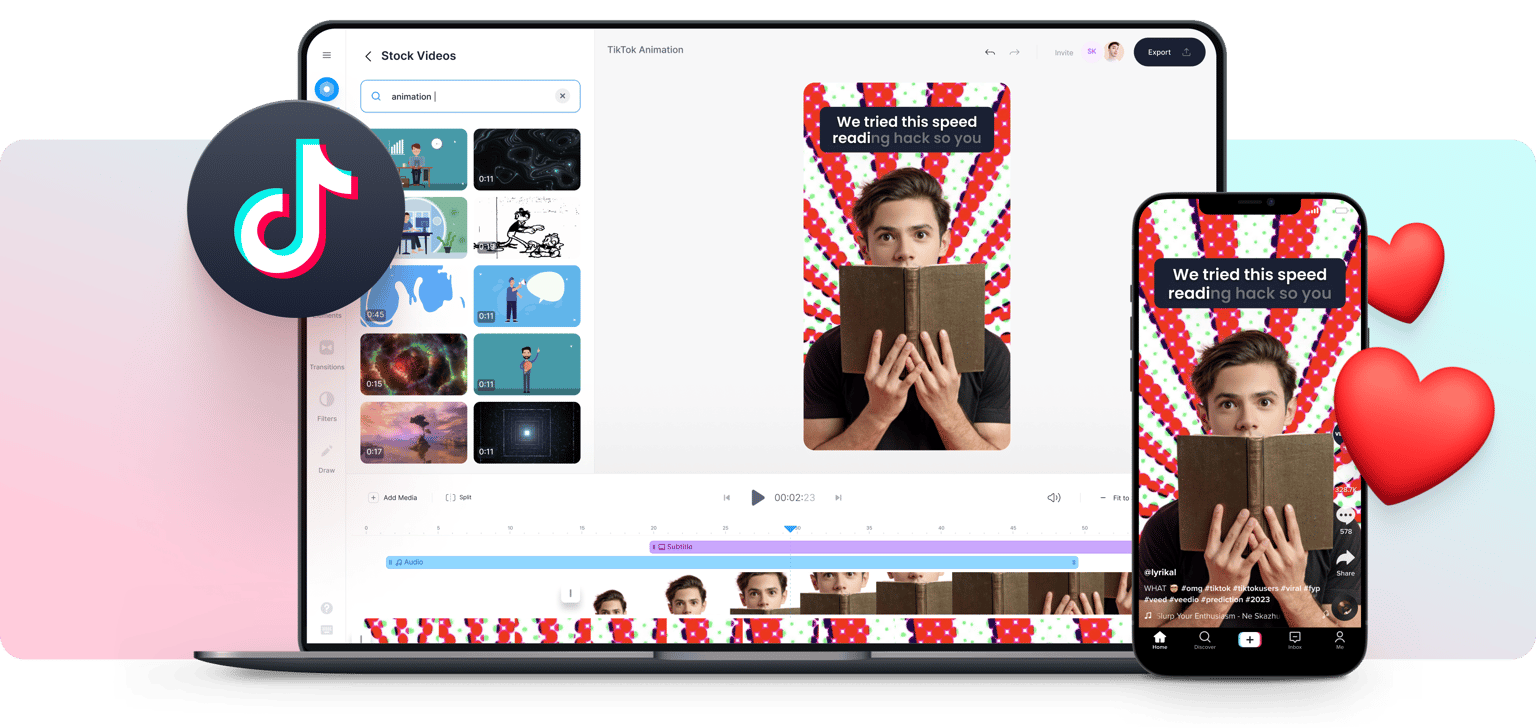Viewport: 1536px width, 728px height.
Task: Select the Draw tool
Action: tap(327, 457)
